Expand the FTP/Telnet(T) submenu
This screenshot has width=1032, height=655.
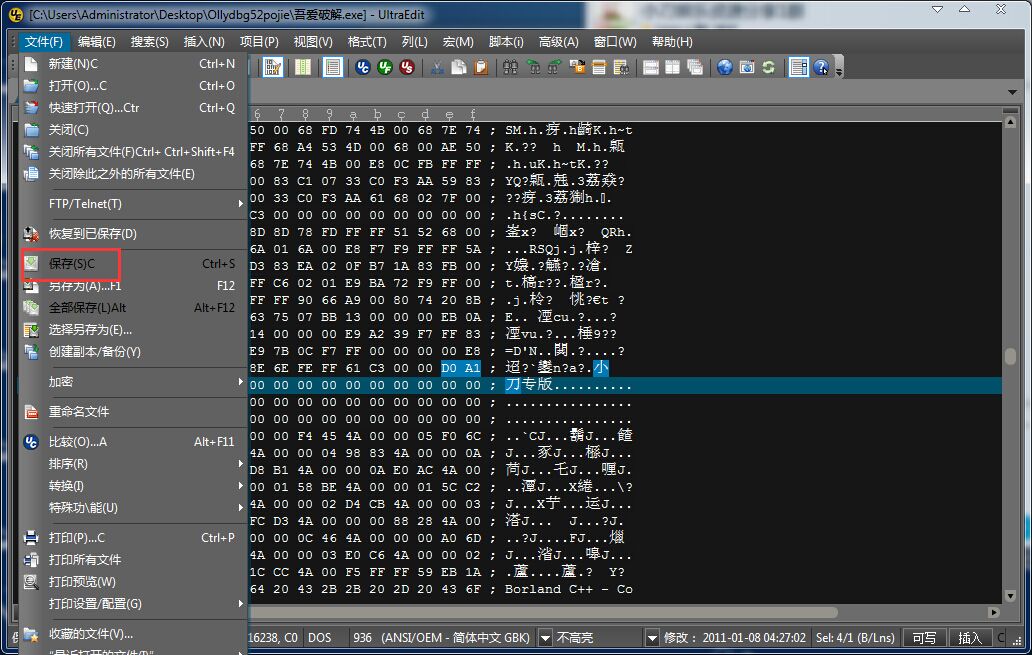point(132,204)
